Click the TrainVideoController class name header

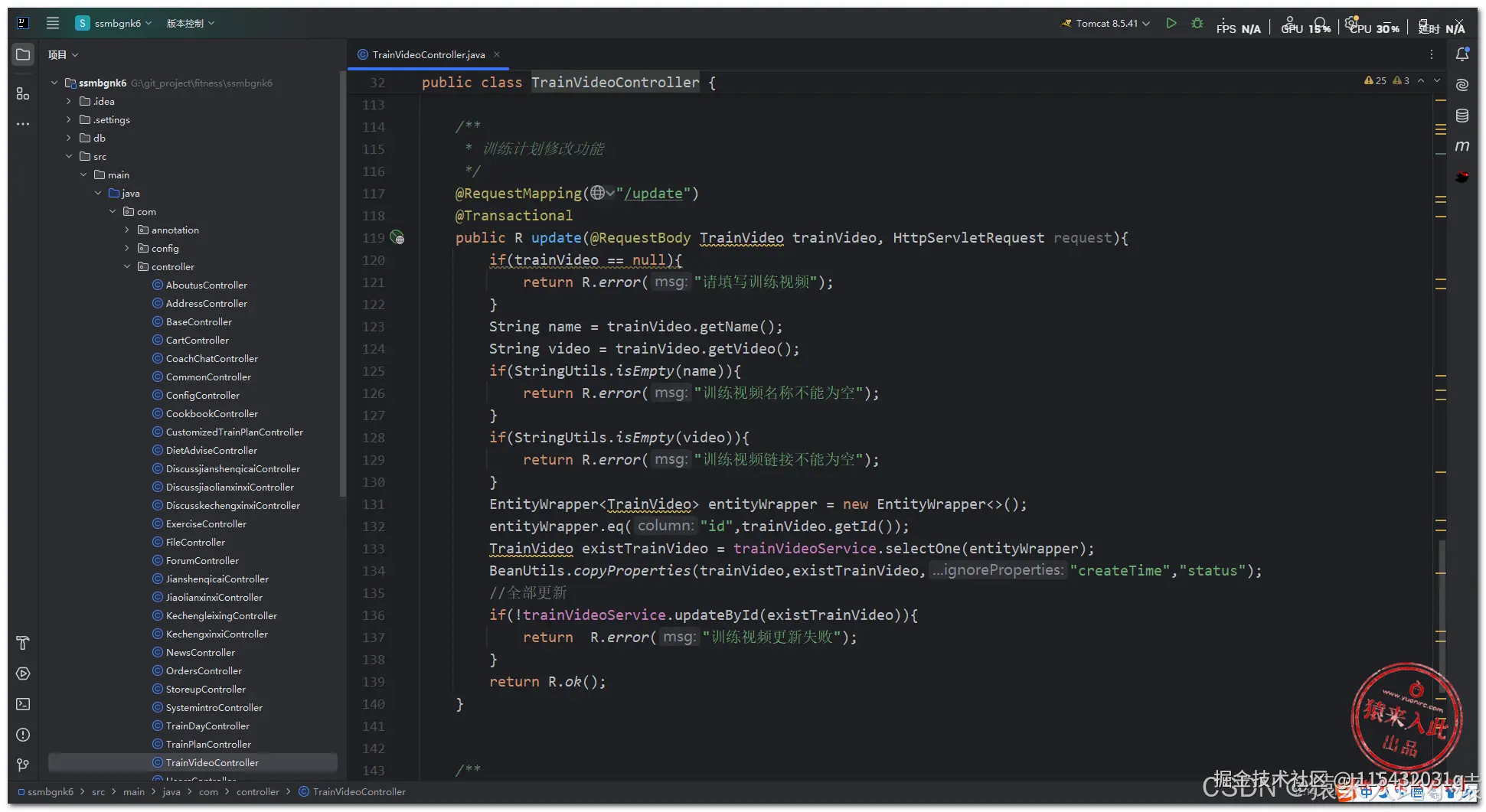pyautogui.click(x=616, y=83)
